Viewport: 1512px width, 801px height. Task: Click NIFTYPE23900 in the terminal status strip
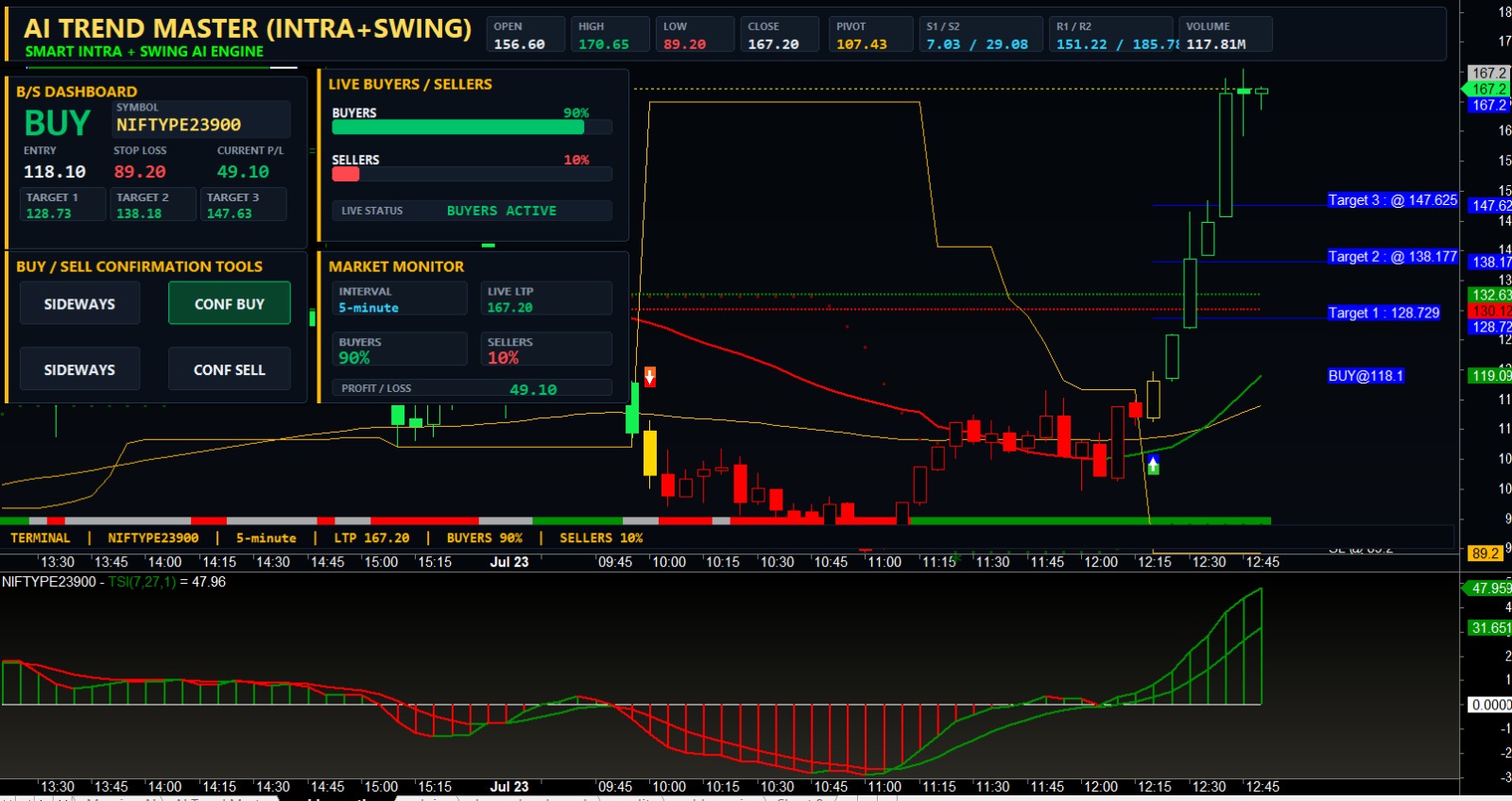[x=153, y=537]
